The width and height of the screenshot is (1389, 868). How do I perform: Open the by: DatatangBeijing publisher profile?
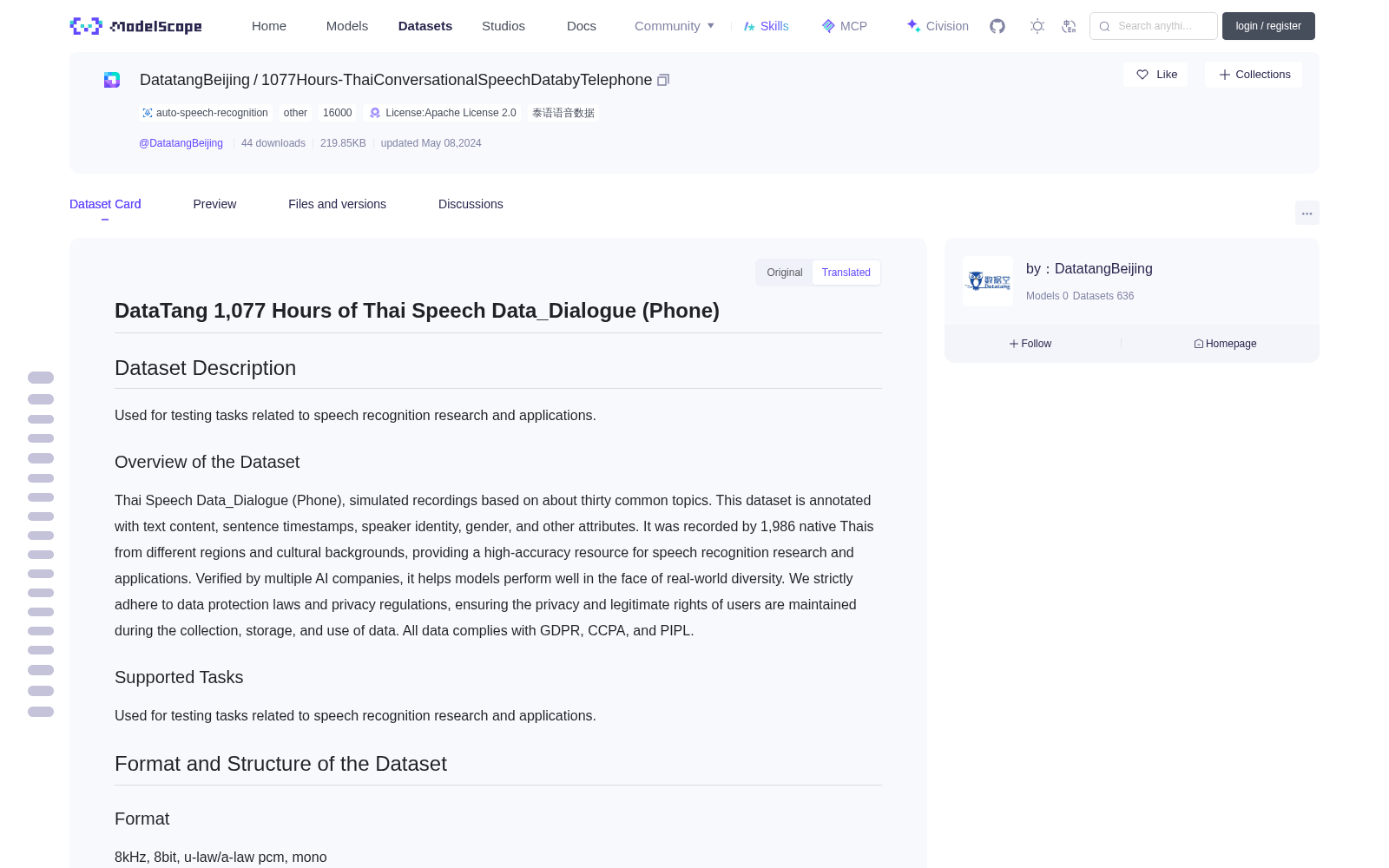click(x=1089, y=269)
